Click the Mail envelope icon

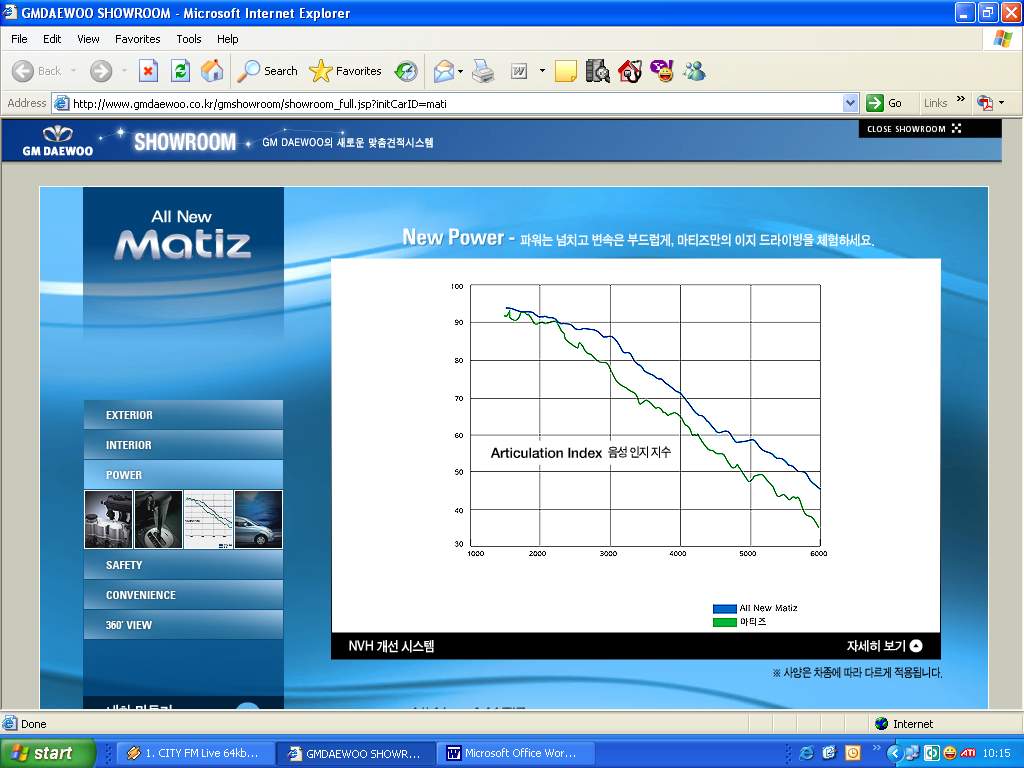click(443, 71)
